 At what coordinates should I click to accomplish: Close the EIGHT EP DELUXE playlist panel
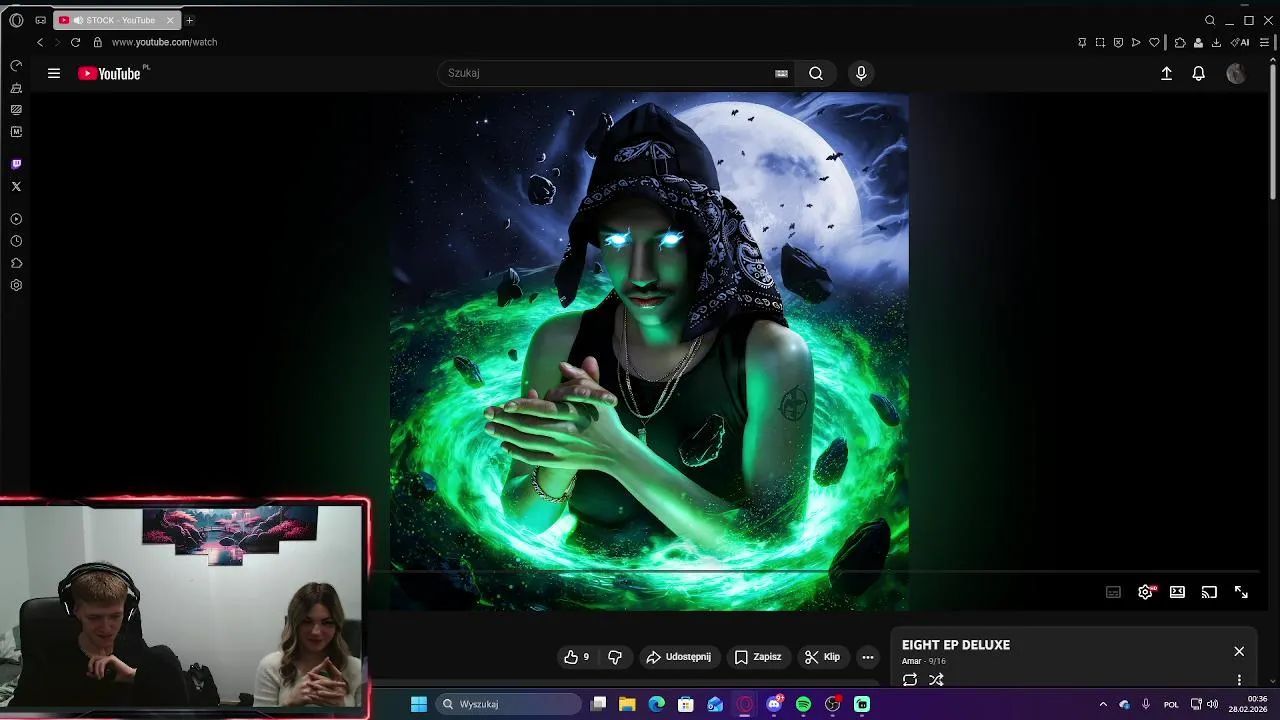tap(1239, 651)
